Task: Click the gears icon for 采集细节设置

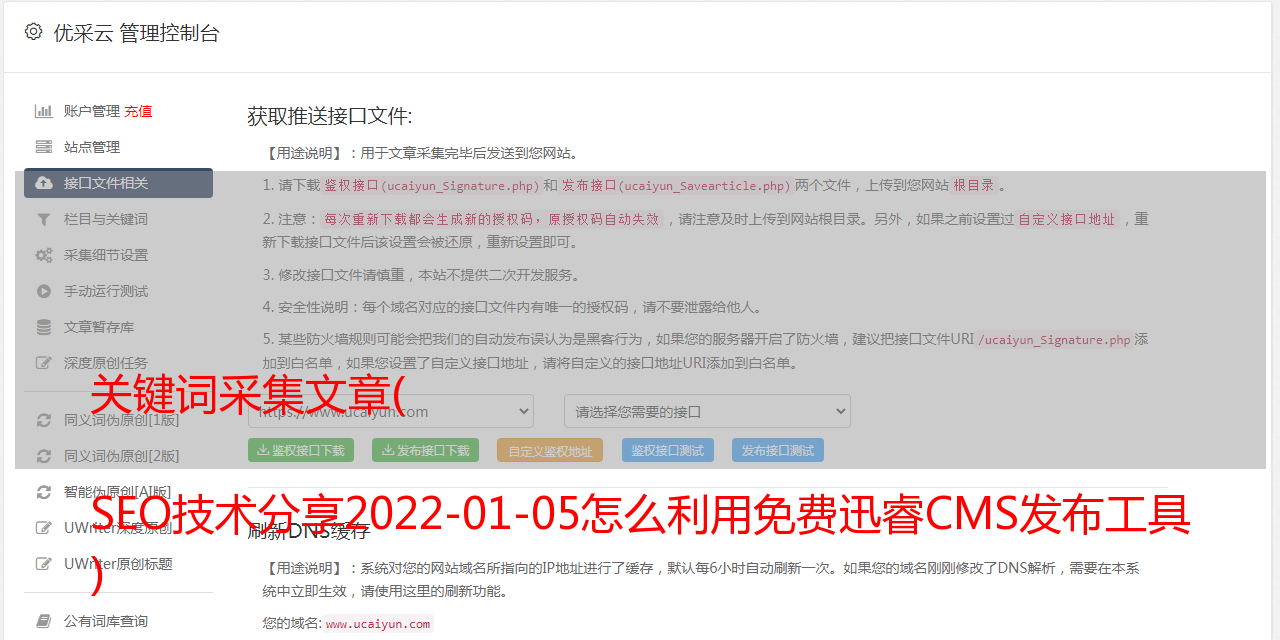Action: coord(44,255)
